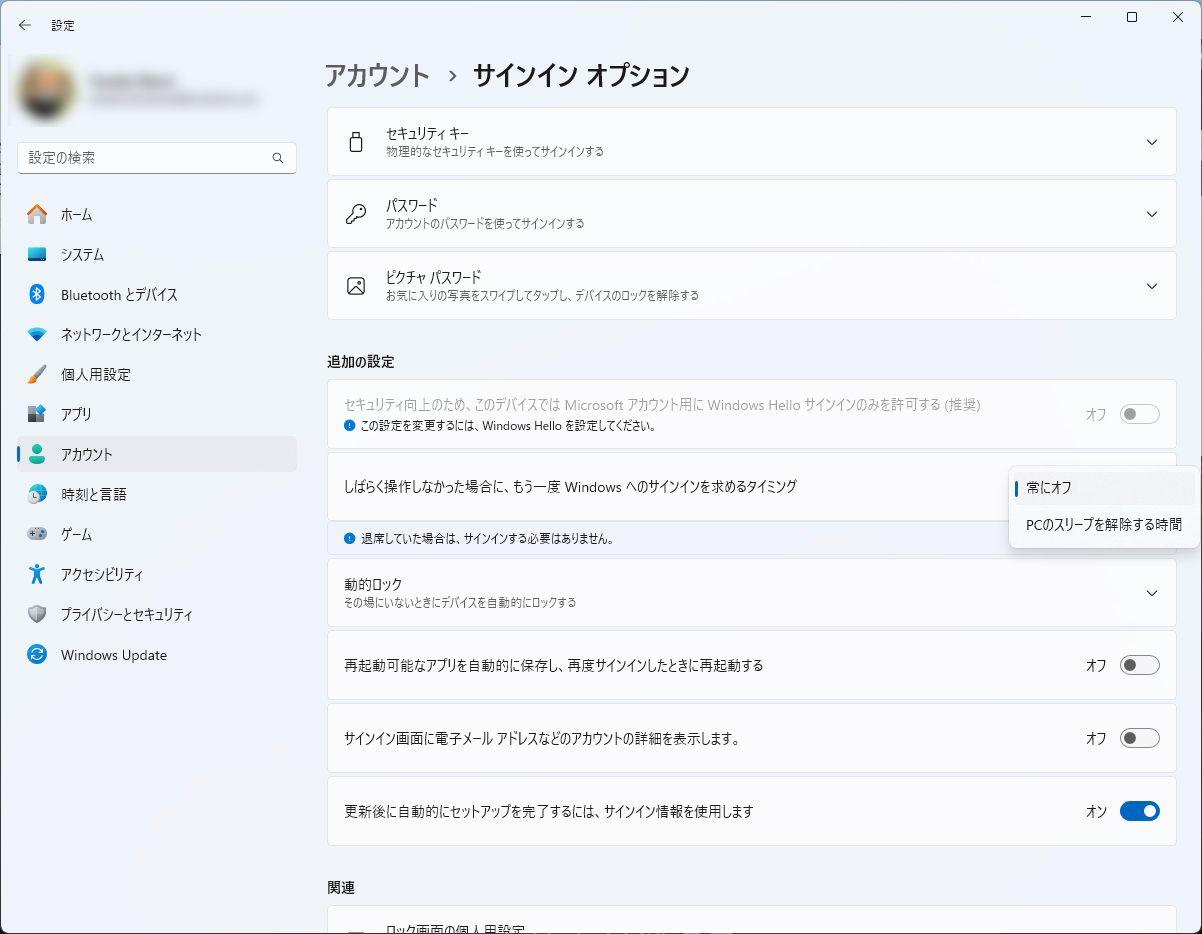Image resolution: width=1202 pixels, height=934 pixels.
Task: Click the プライバシーとセキュリティ shield icon
Action: 37,614
